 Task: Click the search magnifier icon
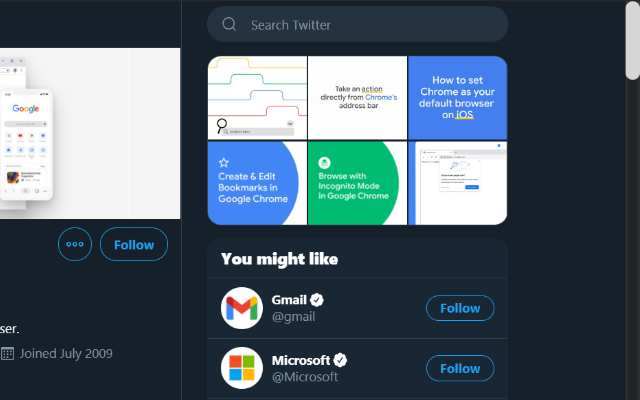229,24
